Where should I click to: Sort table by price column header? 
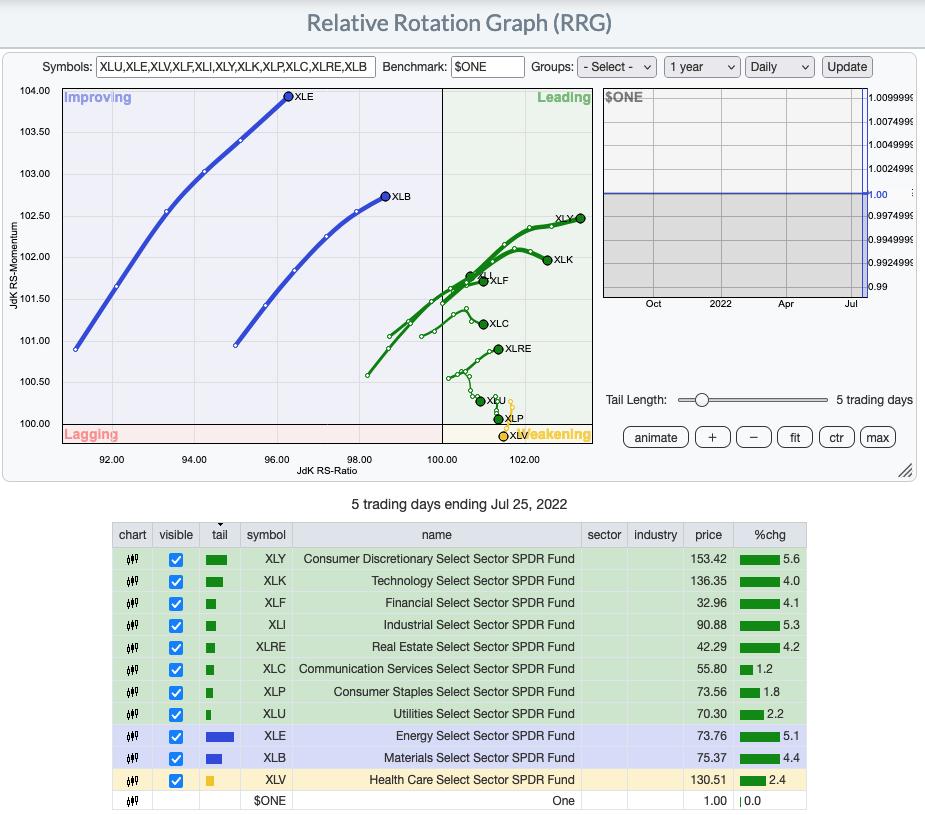(708, 535)
